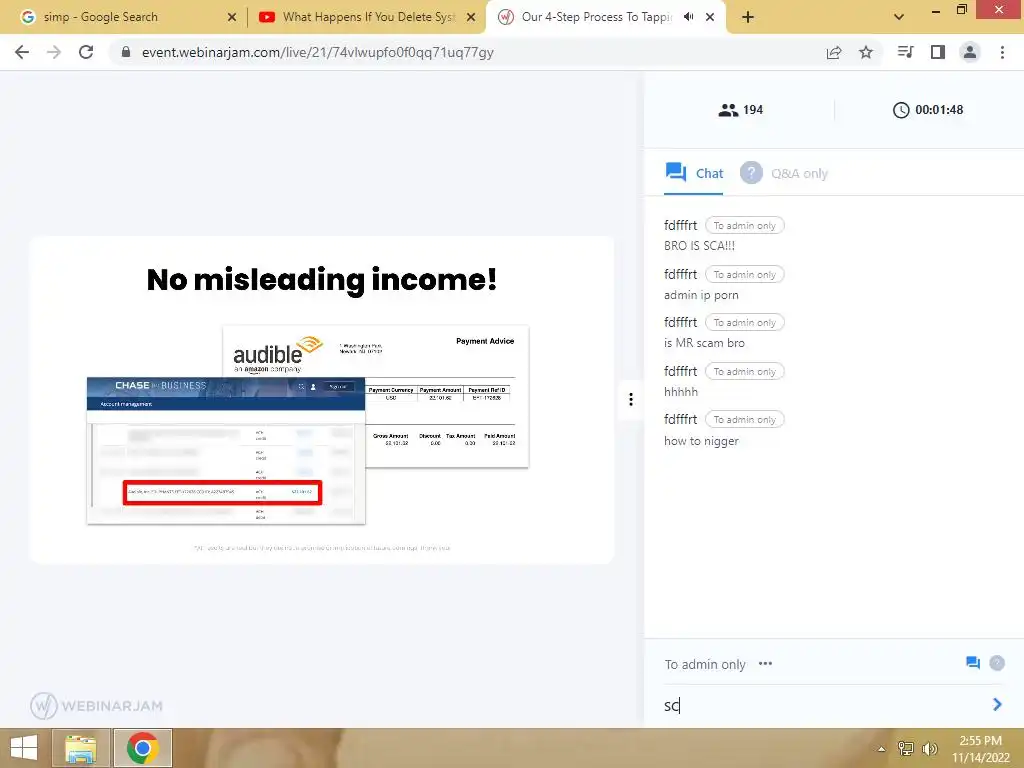The height and width of the screenshot is (768, 1024).
Task: Click the browser forward arrow
Action: pyautogui.click(x=54, y=52)
